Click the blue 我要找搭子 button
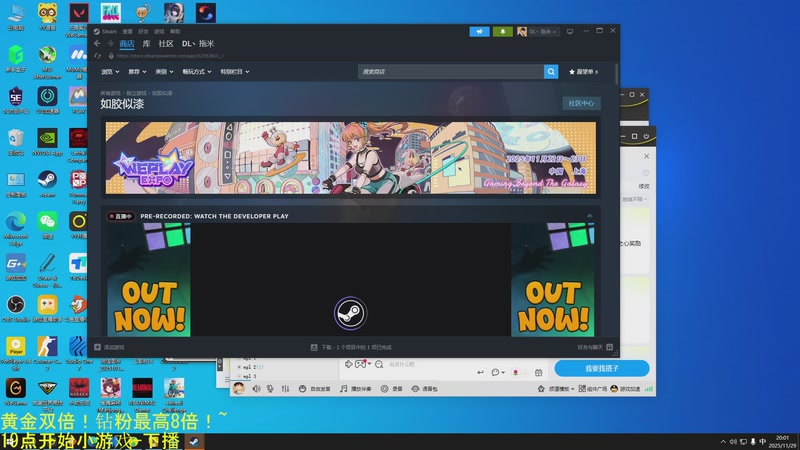This screenshot has width=800, height=450. pyautogui.click(x=602, y=368)
